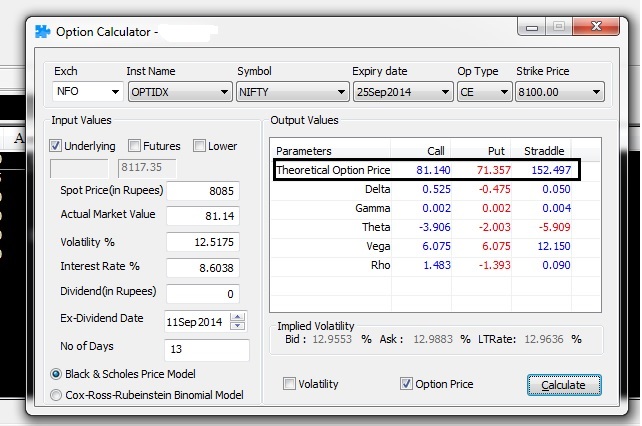Minimize the Option Calculator window
Image resolution: width=642 pixels, height=426 pixels.
coord(531,27)
